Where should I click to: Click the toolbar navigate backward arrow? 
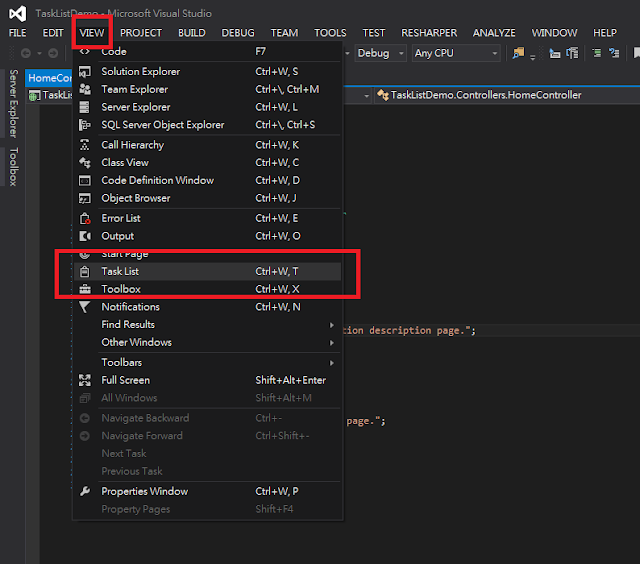(26, 53)
